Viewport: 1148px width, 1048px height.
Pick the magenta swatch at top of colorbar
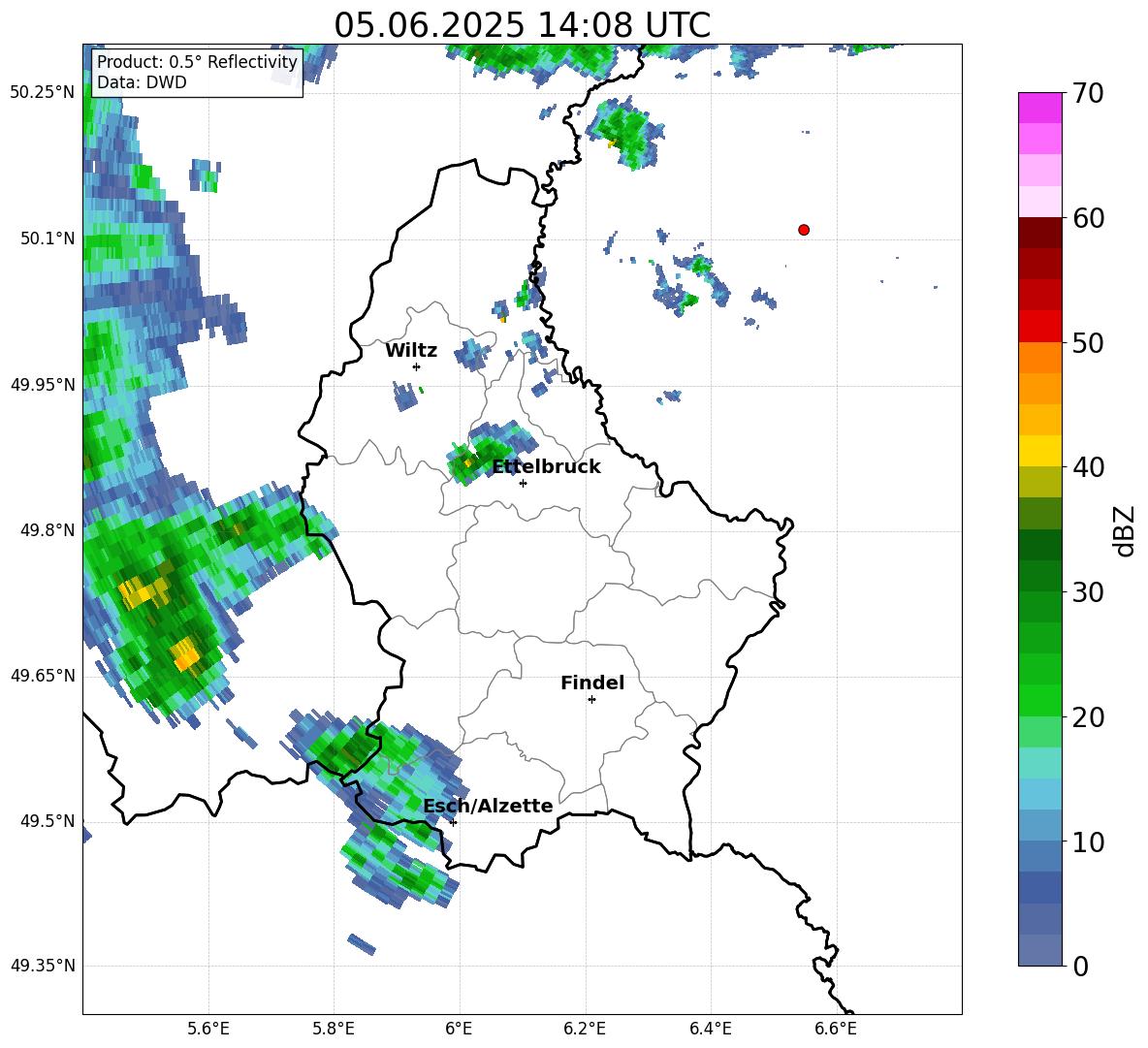1039,108
